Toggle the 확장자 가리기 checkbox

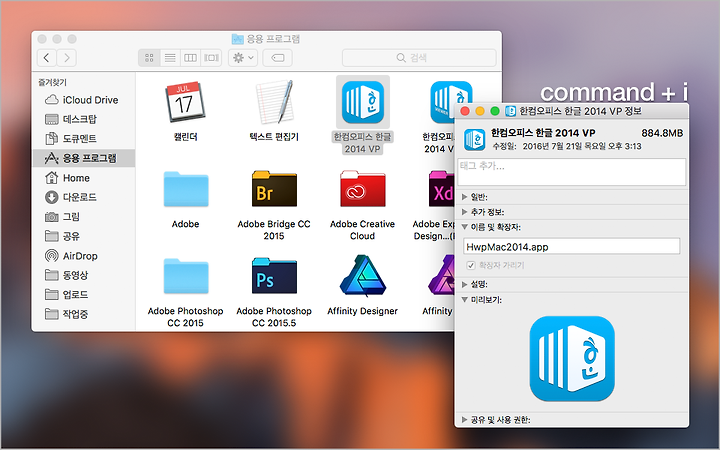click(x=471, y=265)
